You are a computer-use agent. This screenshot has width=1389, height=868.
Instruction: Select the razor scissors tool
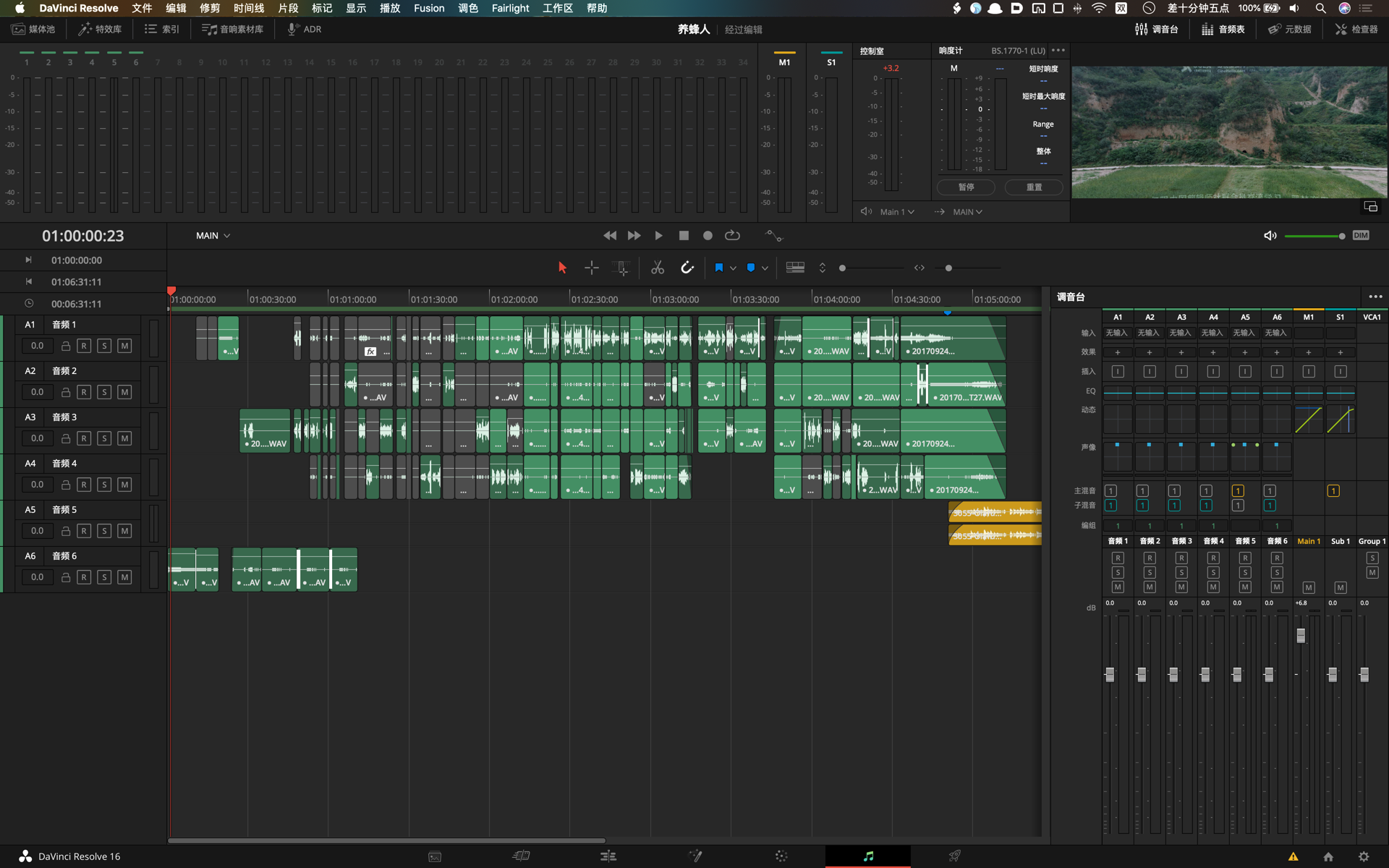(x=657, y=268)
